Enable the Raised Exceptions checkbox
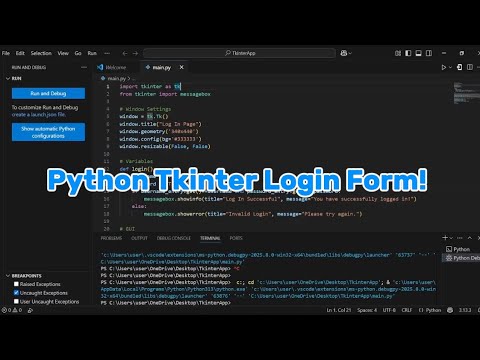The height and width of the screenshot is (360, 480). pos(16,284)
